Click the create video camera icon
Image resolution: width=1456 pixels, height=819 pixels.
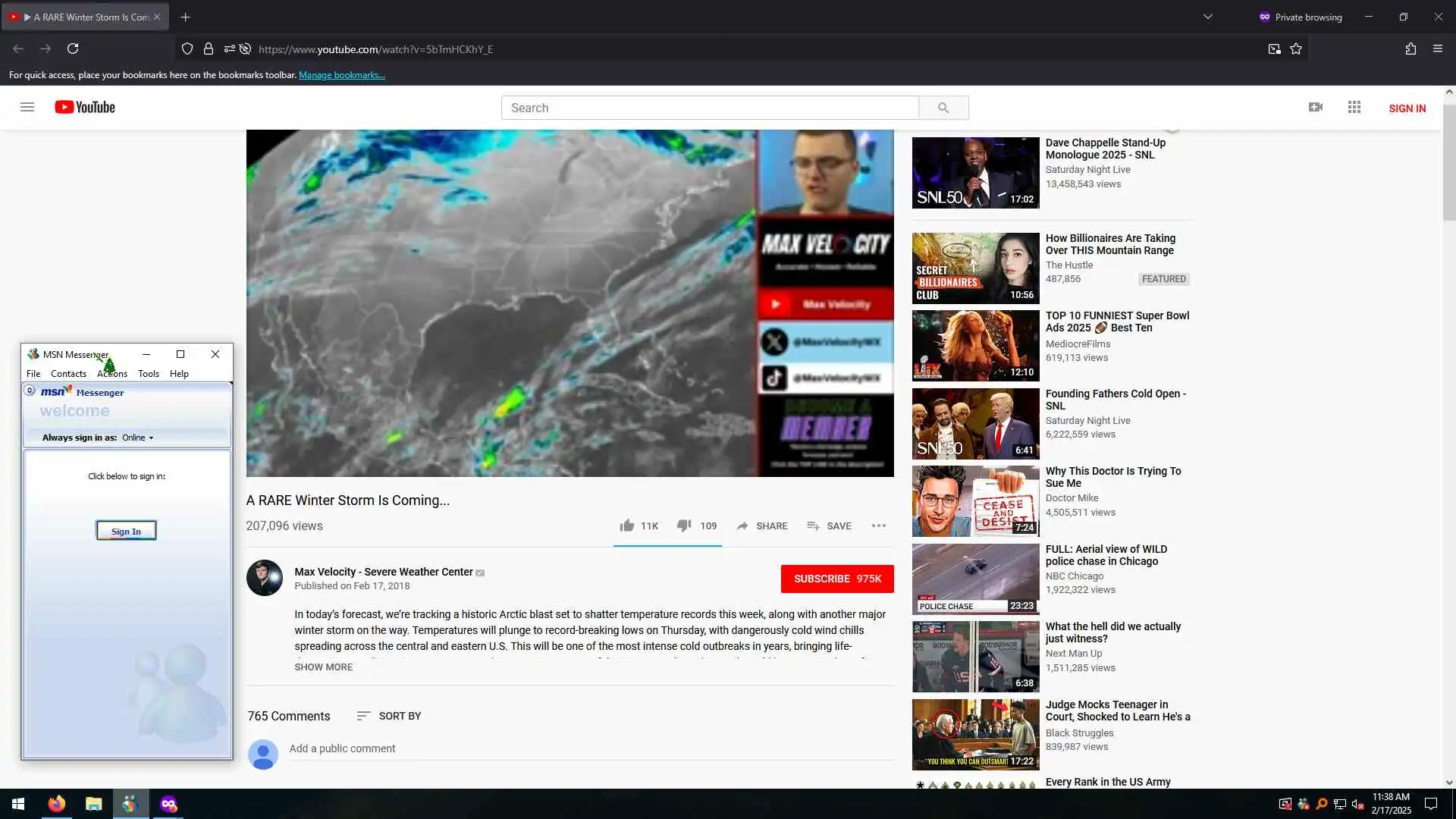(x=1316, y=107)
